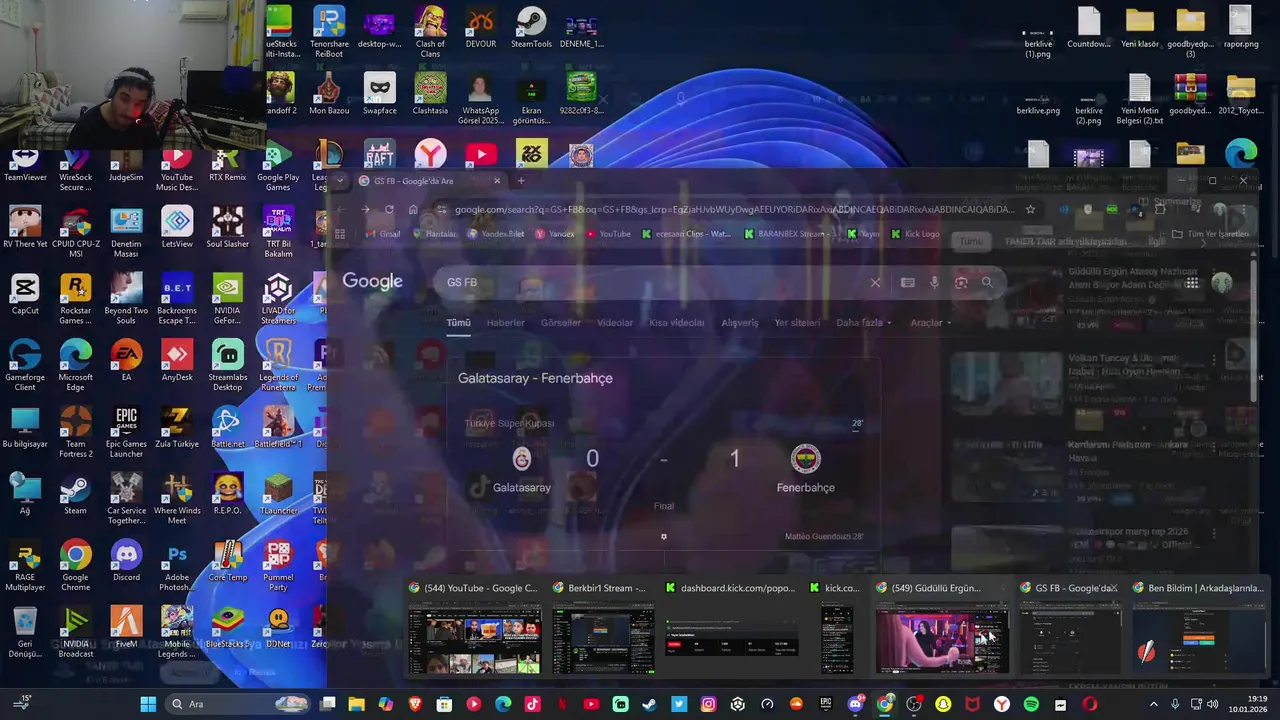Open File Explorer from the taskbar
Image resolution: width=1280 pixels, height=720 pixels.
356,704
